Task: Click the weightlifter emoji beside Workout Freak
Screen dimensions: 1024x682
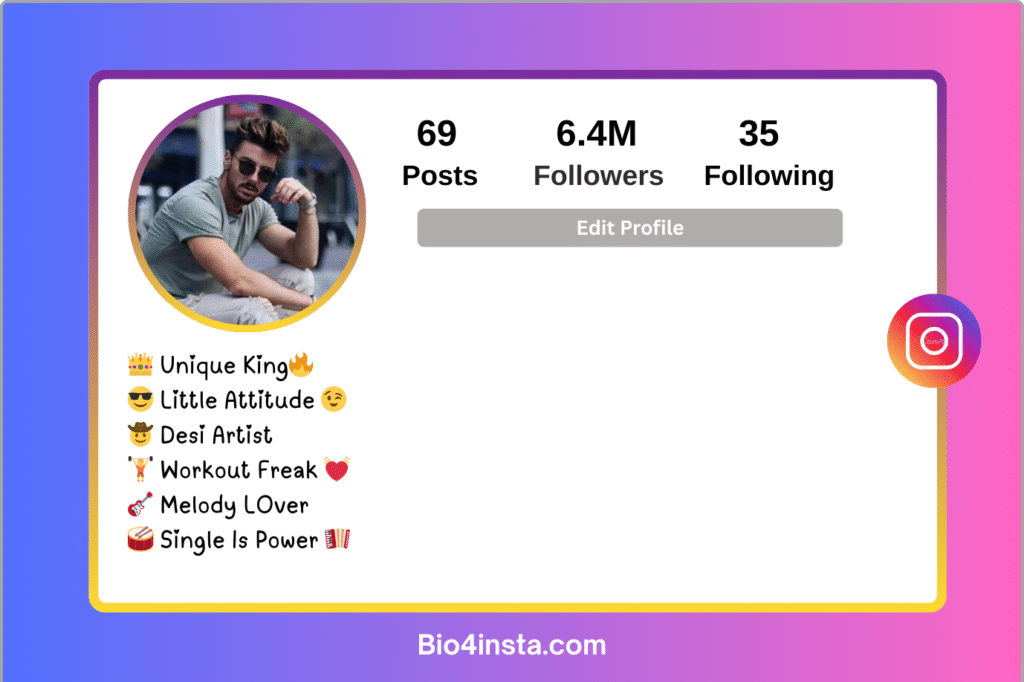Action: click(140, 469)
